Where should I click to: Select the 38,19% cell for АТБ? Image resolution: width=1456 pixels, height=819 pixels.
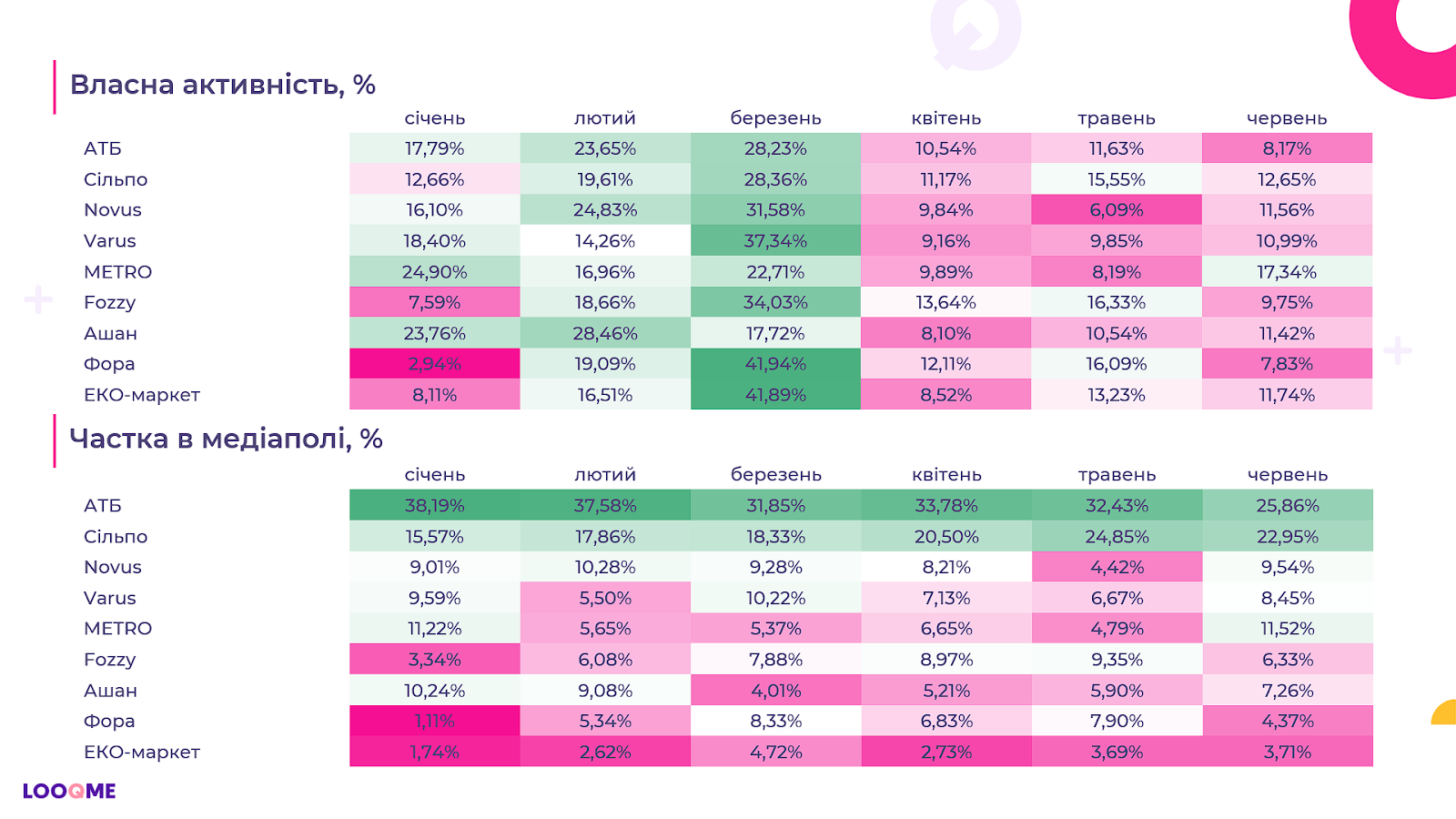coord(435,506)
